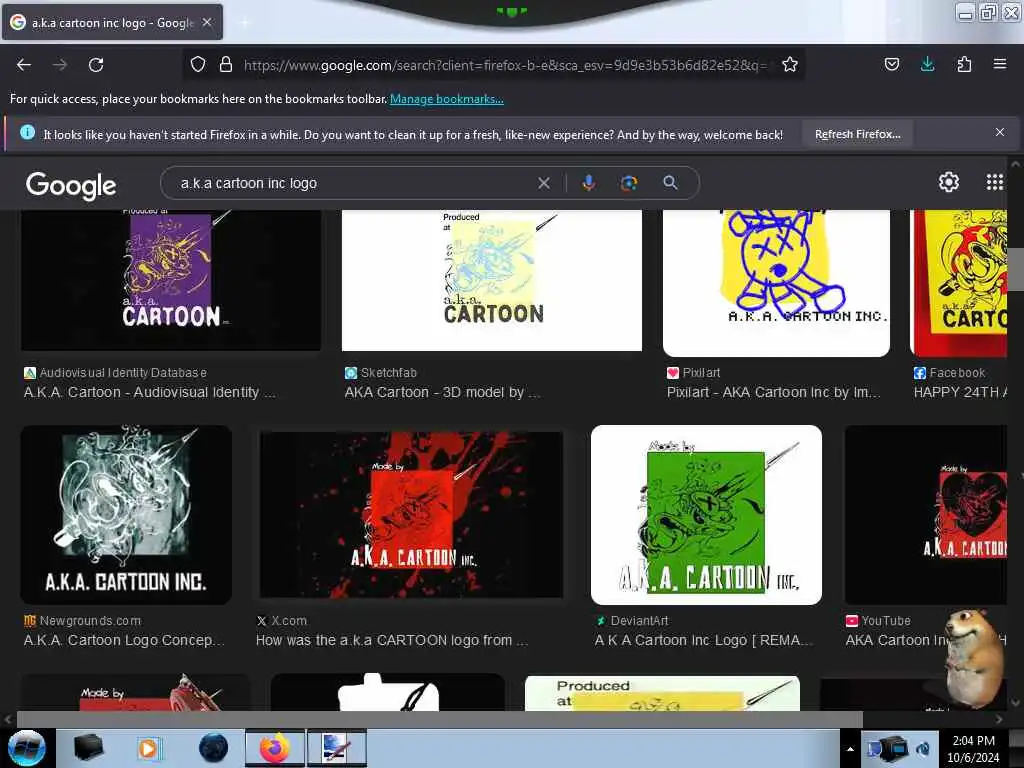This screenshot has width=1024, height=768.
Task: Click the X.com source label
Action: (x=281, y=620)
